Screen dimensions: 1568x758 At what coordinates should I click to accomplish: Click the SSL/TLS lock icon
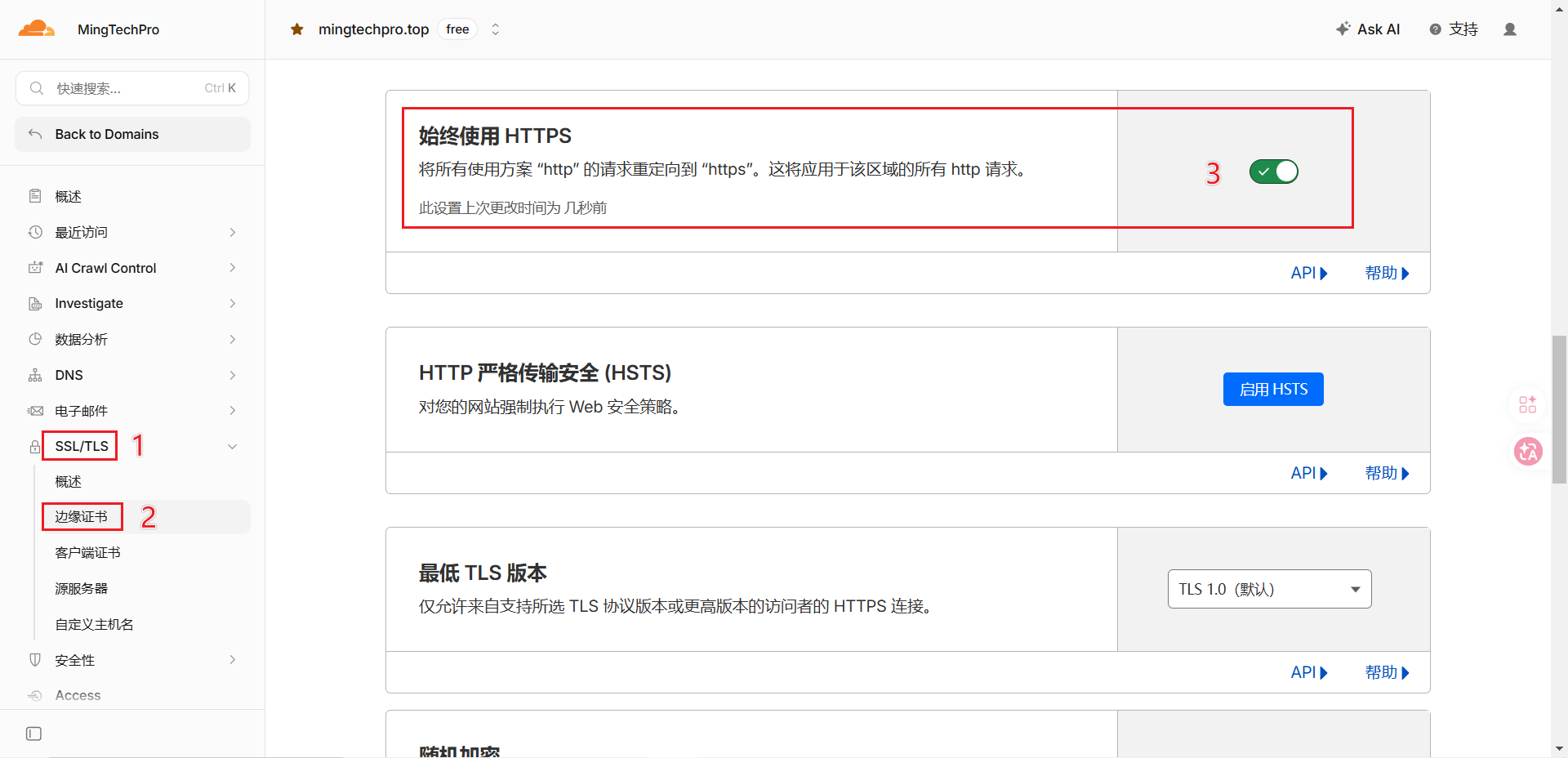[x=35, y=447]
